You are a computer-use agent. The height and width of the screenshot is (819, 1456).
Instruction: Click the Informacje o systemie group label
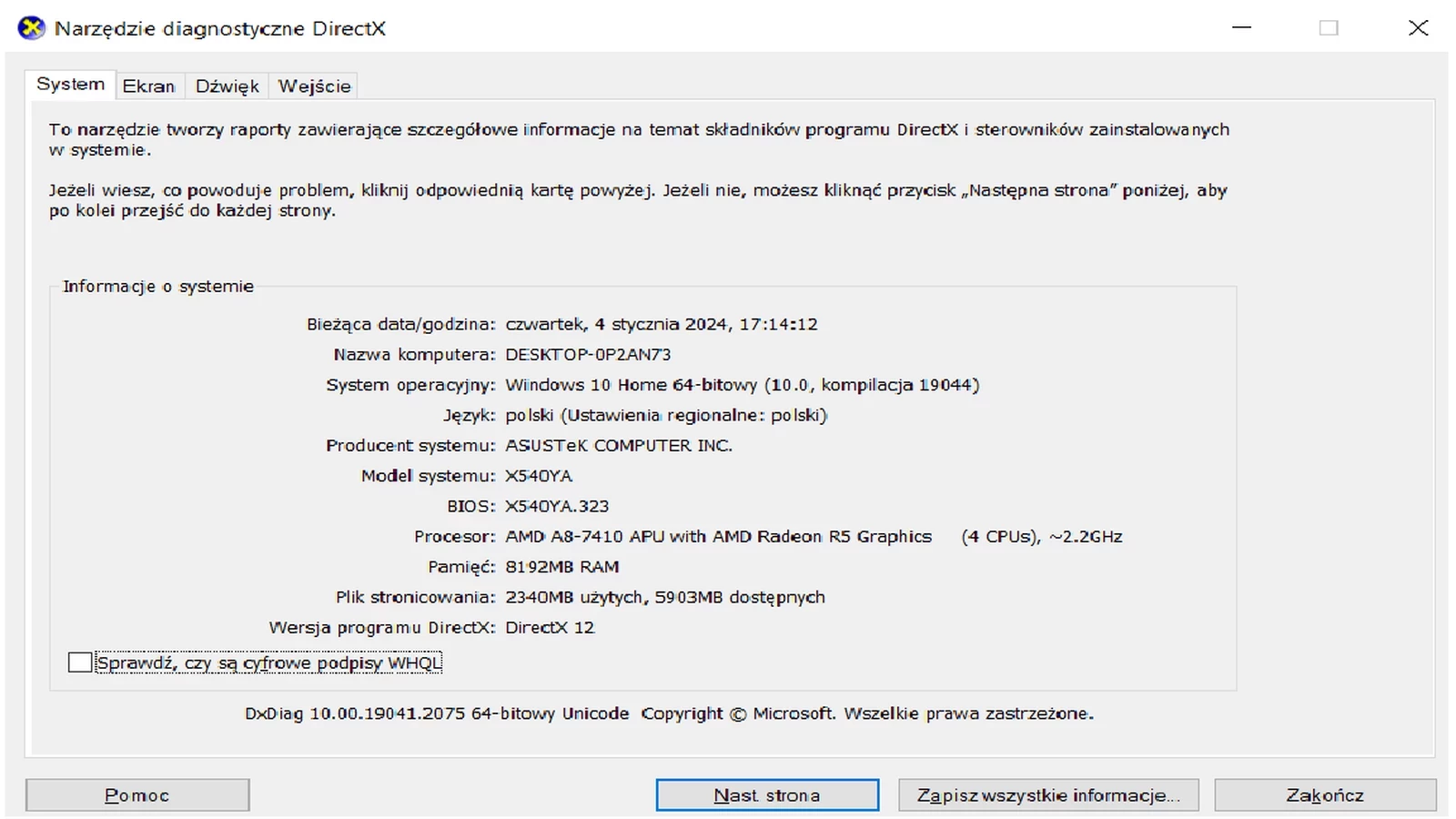158,287
